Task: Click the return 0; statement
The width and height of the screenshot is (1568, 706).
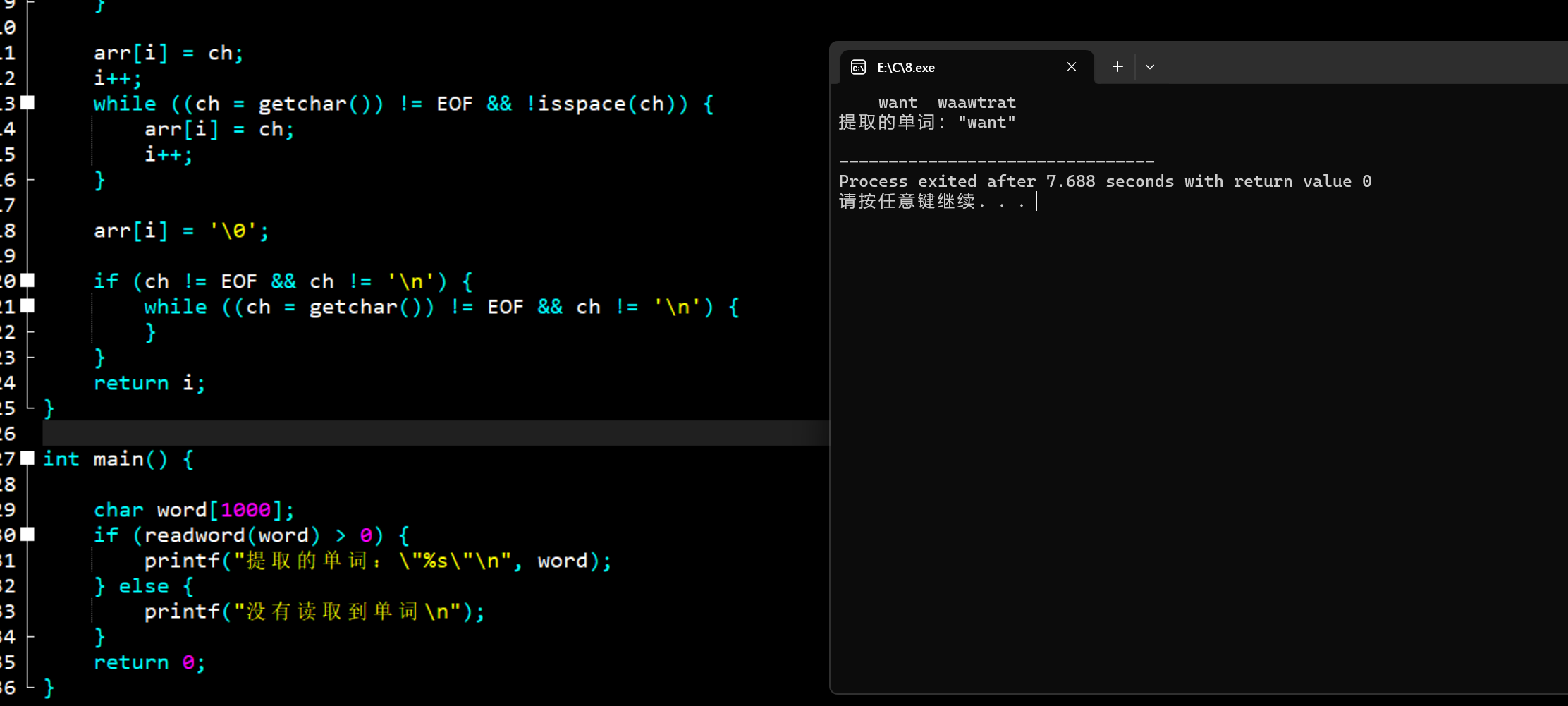Action: pyautogui.click(x=149, y=662)
